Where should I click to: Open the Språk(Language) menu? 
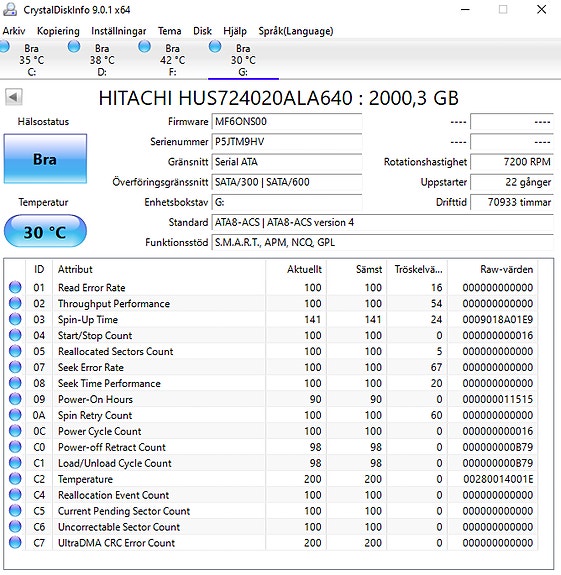coord(296,31)
